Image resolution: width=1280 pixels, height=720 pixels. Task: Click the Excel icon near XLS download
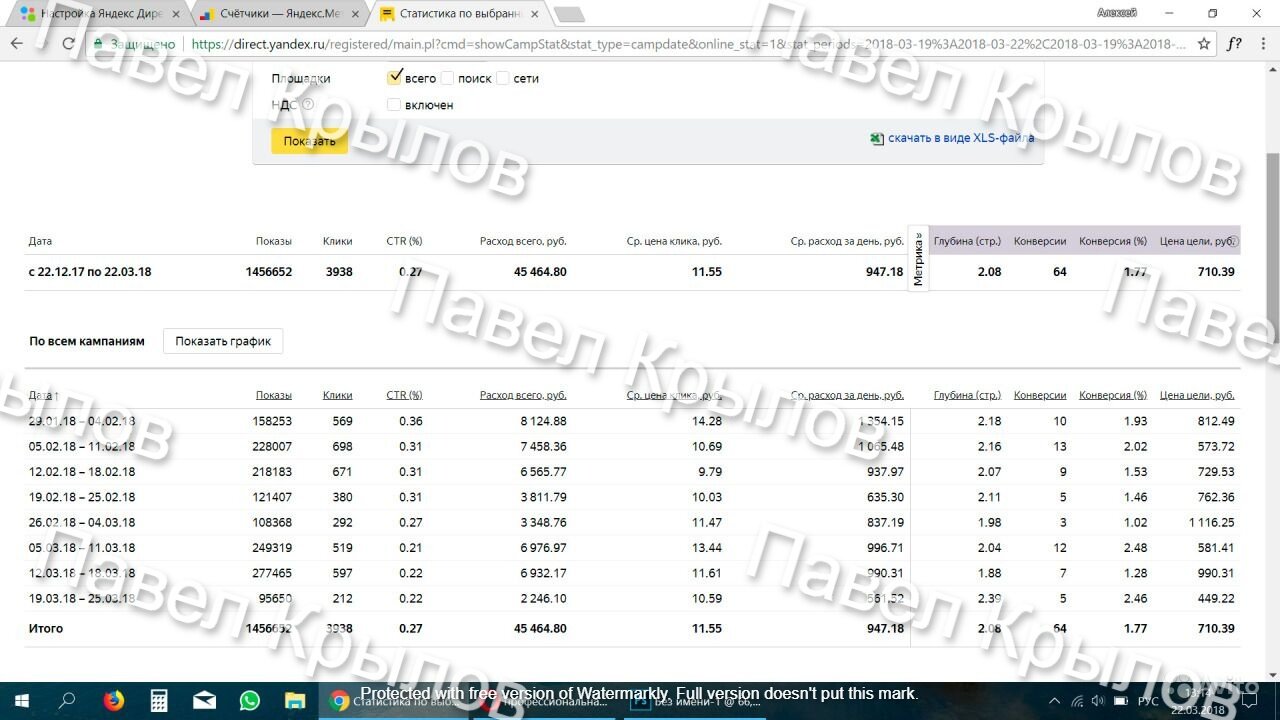(x=877, y=138)
